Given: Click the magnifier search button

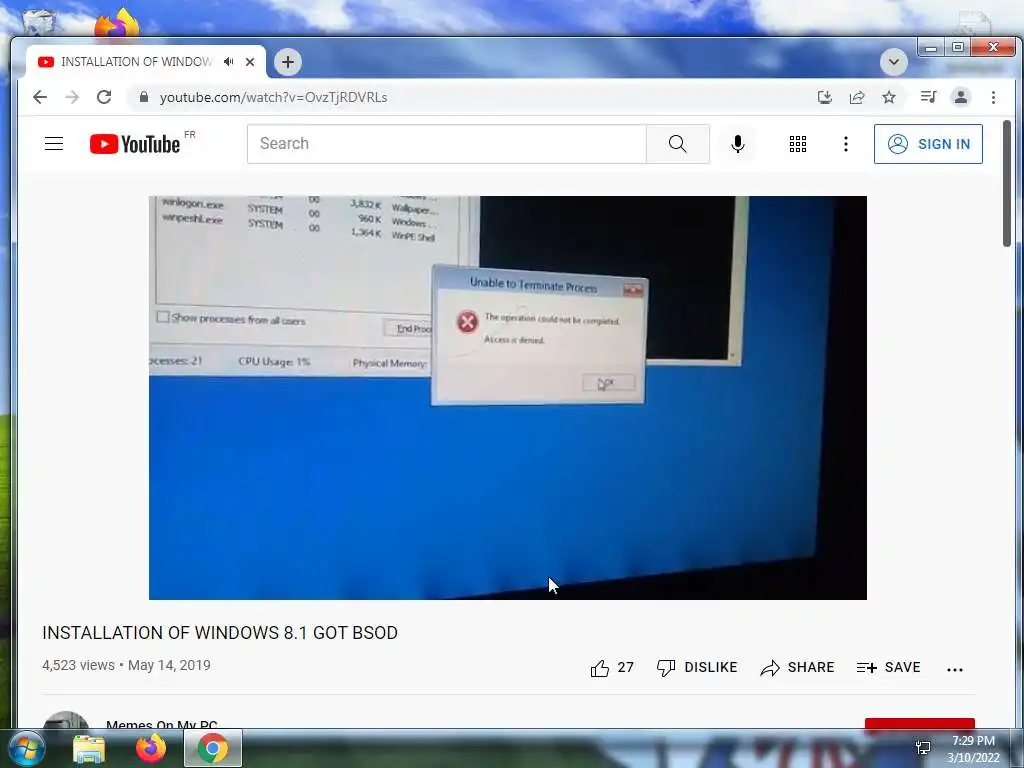Looking at the screenshot, I should [678, 144].
